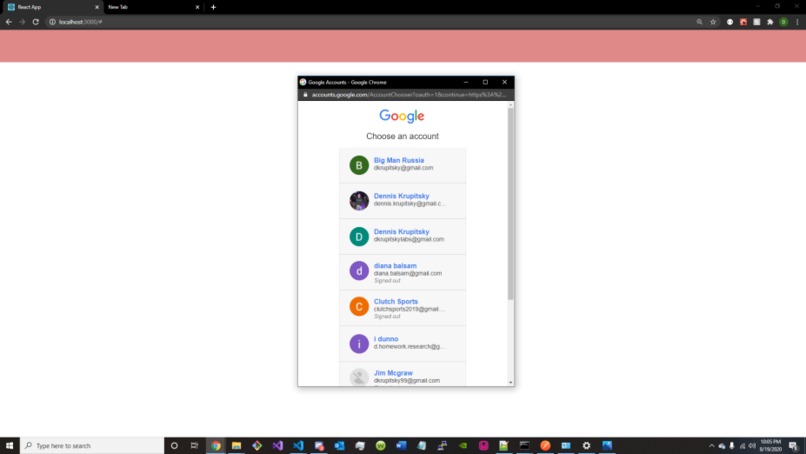Click the Dennis Krupitsky profile photo
The width and height of the screenshot is (806, 454).
pos(359,201)
